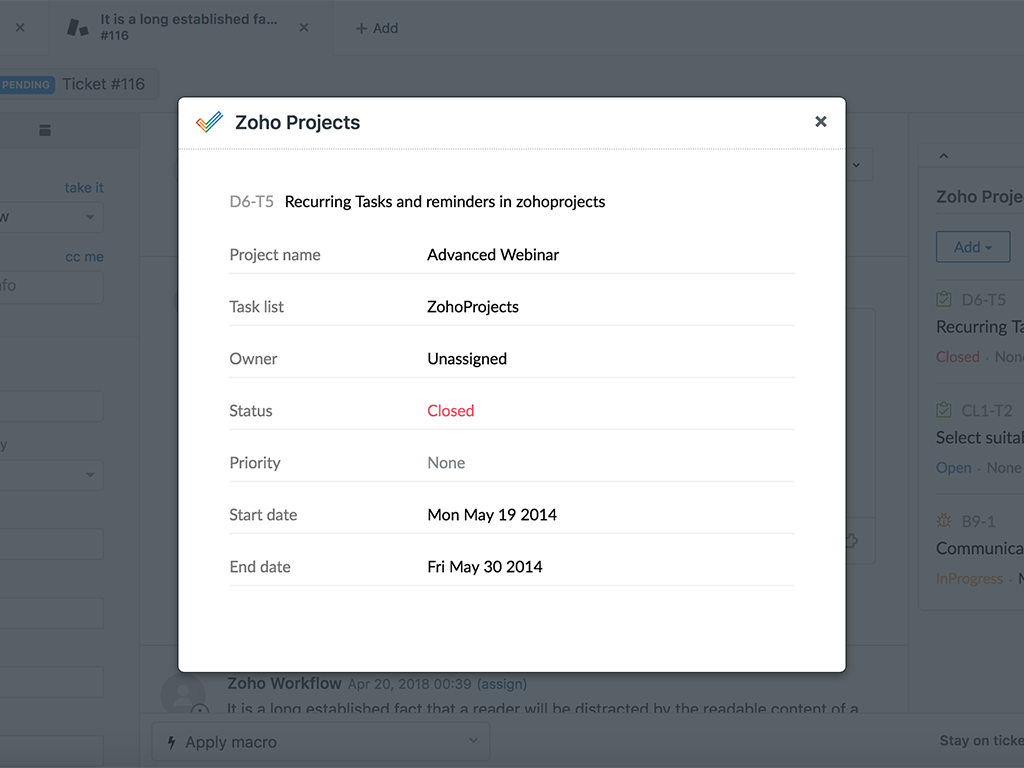Click the Ticket #116 label
Screen dimensions: 1024x768
click(104, 84)
